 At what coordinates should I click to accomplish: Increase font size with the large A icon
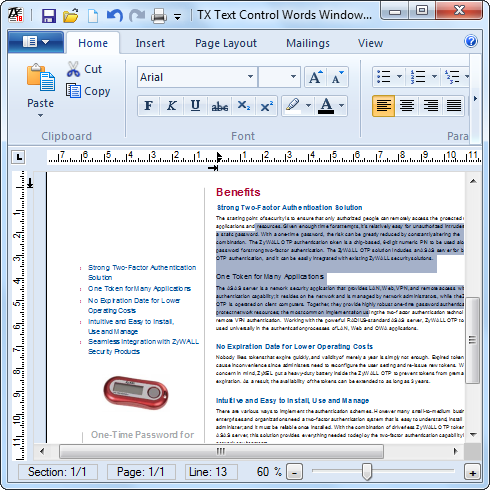315,77
